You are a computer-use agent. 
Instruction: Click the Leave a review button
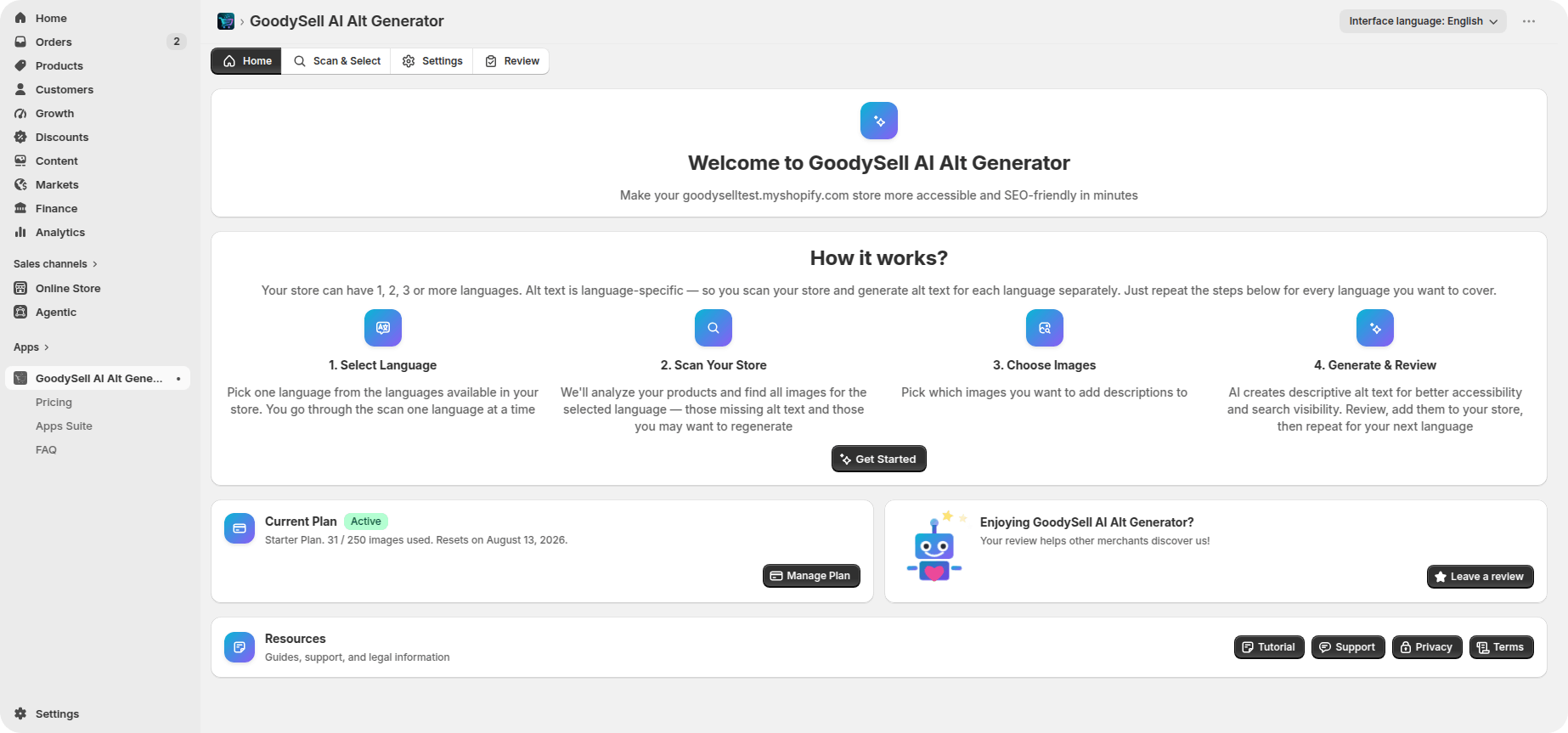tap(1481, 577)
